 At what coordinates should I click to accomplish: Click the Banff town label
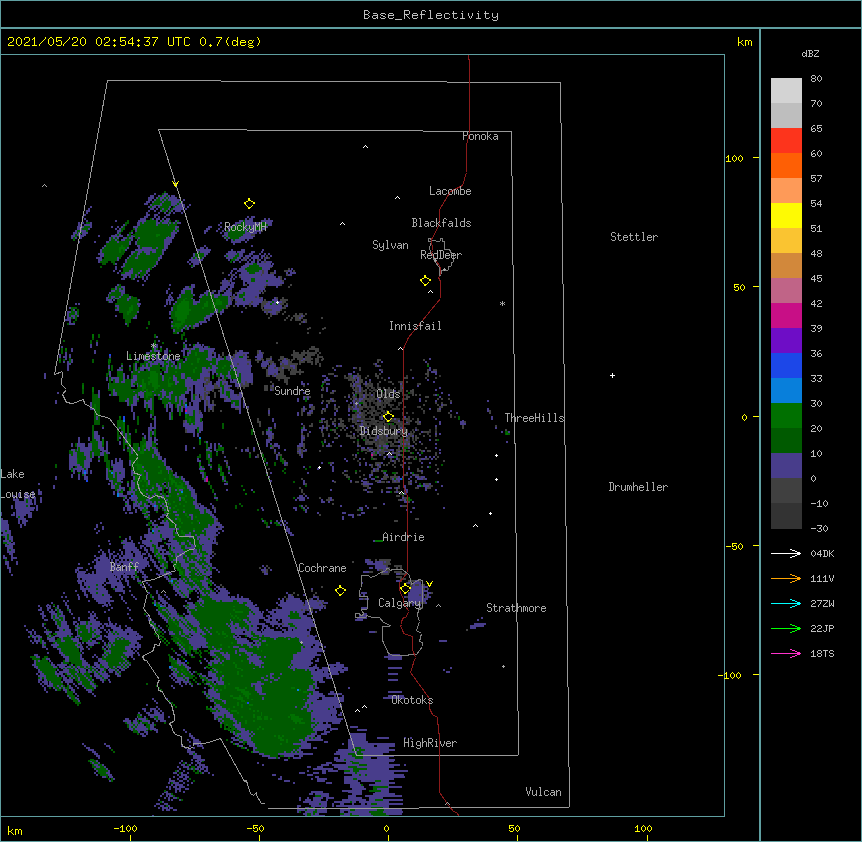[124, 567]
